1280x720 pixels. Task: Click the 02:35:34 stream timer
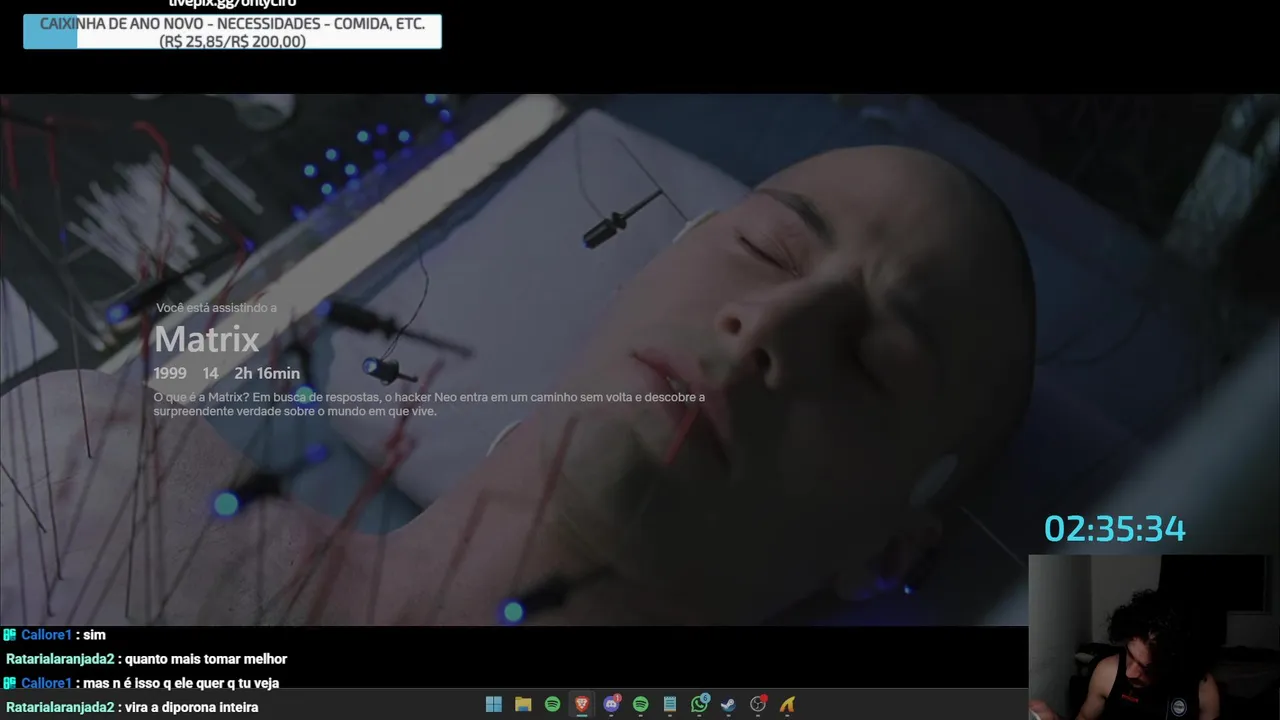coord(1115,529)
